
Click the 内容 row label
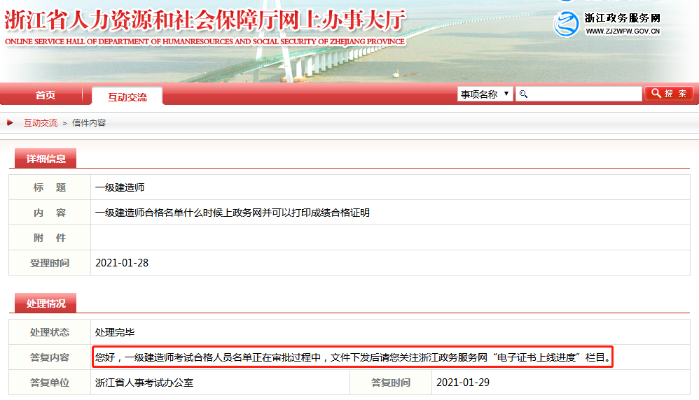coord(49,213)
